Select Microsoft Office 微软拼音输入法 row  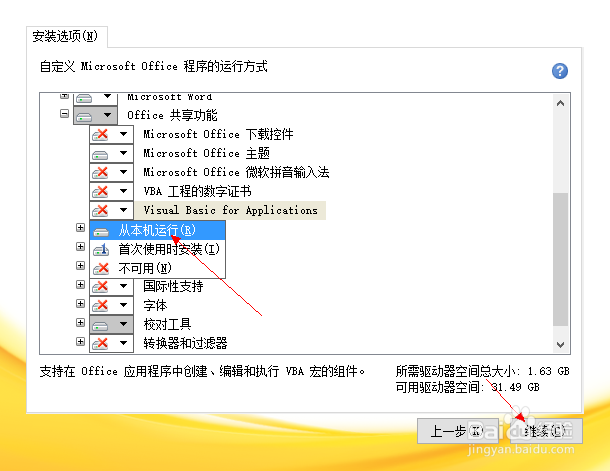(x=236, y=172)
